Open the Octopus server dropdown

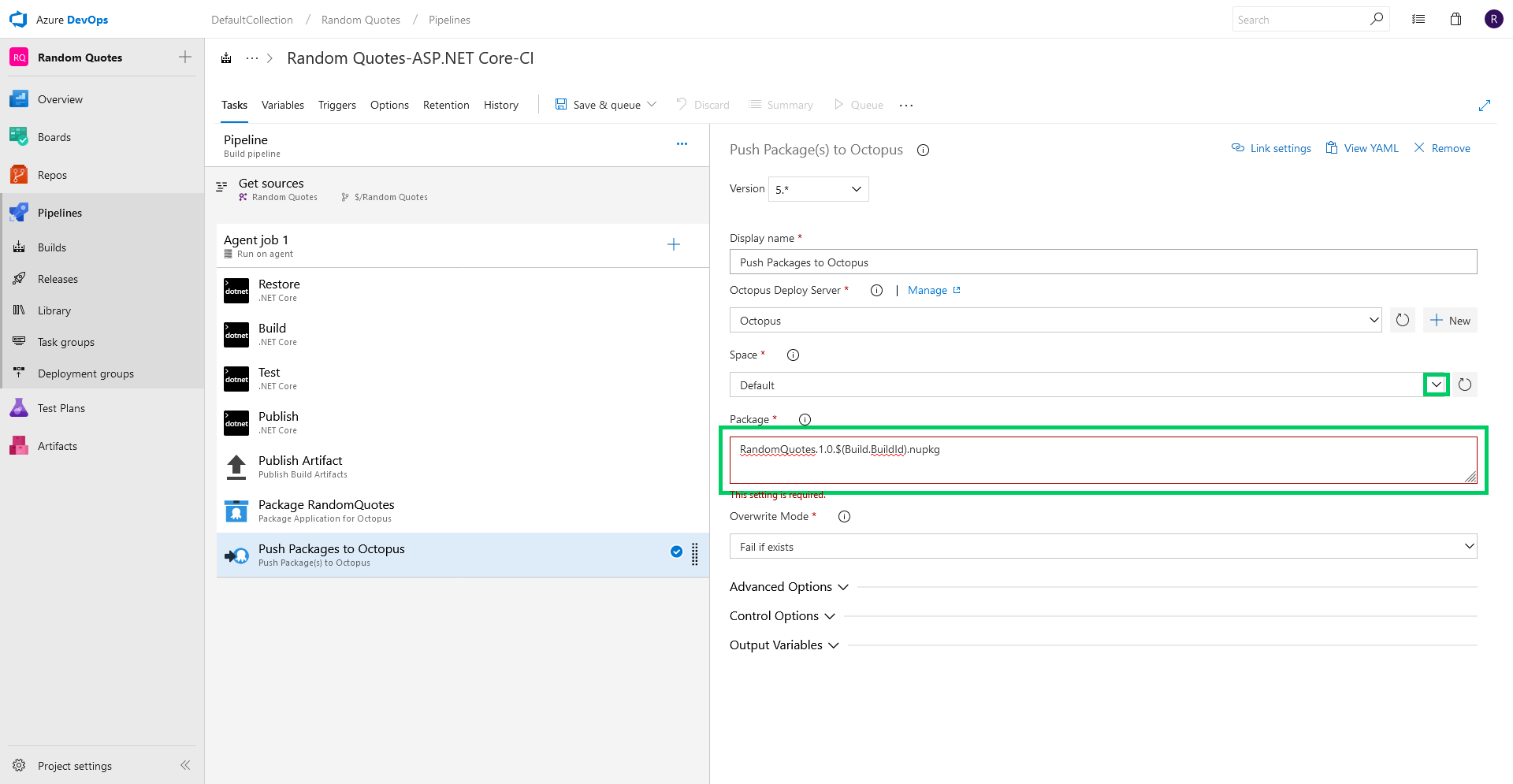click(1056, 320)
